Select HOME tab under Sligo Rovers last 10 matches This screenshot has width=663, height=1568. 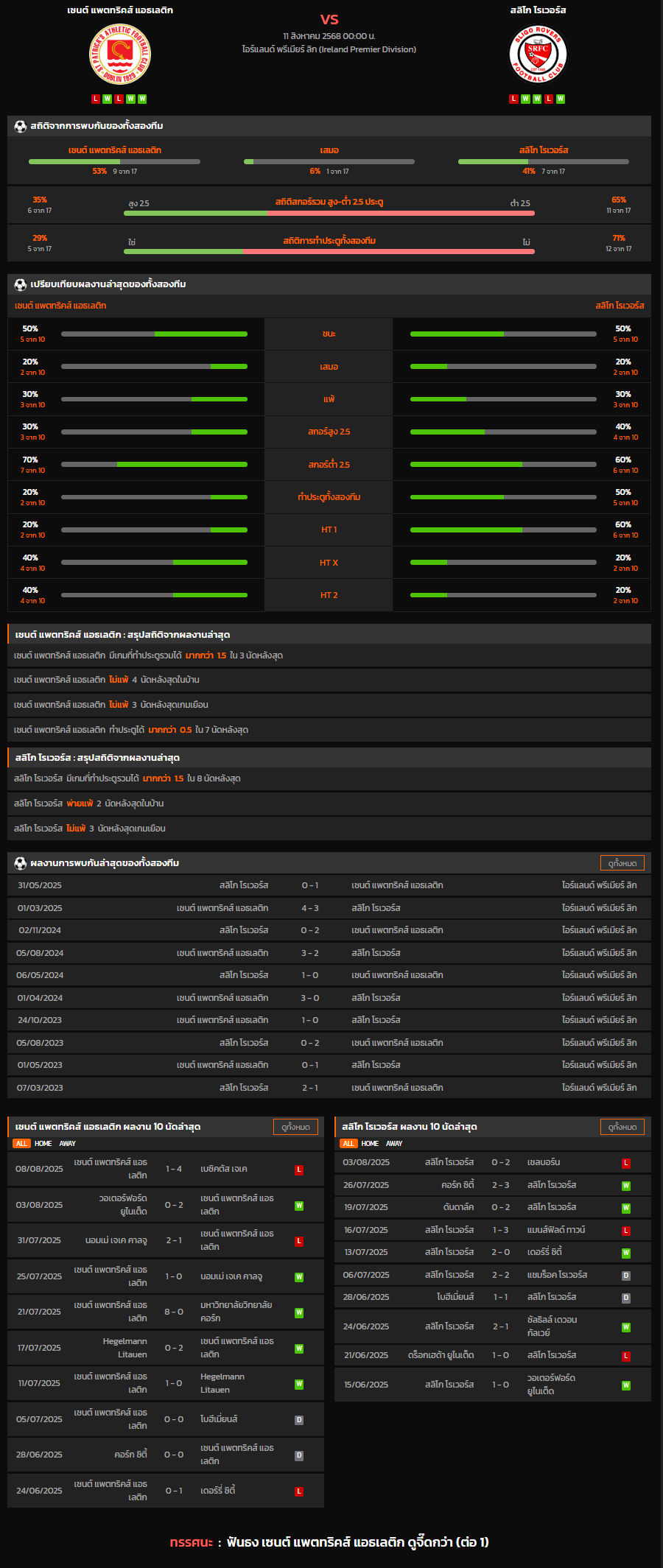pos(370,1144)
